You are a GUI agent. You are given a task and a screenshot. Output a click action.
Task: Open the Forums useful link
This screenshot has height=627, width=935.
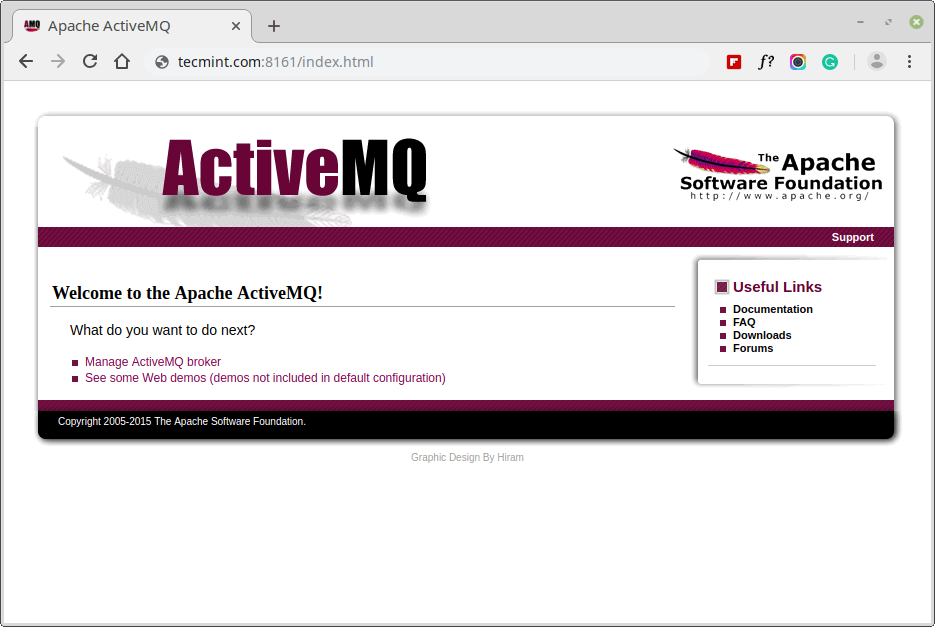(x=753, y=348)
